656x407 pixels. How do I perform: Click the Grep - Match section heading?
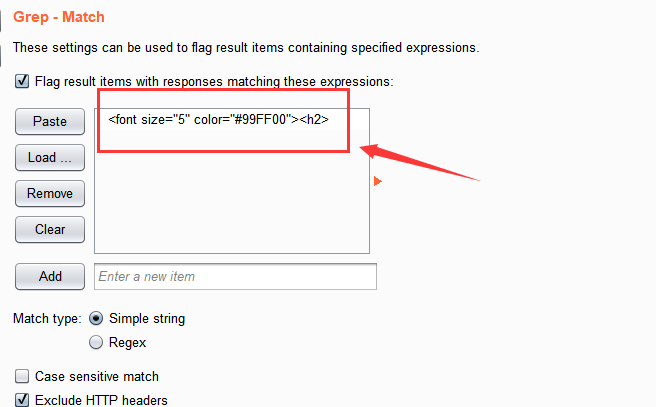(59, 17)
